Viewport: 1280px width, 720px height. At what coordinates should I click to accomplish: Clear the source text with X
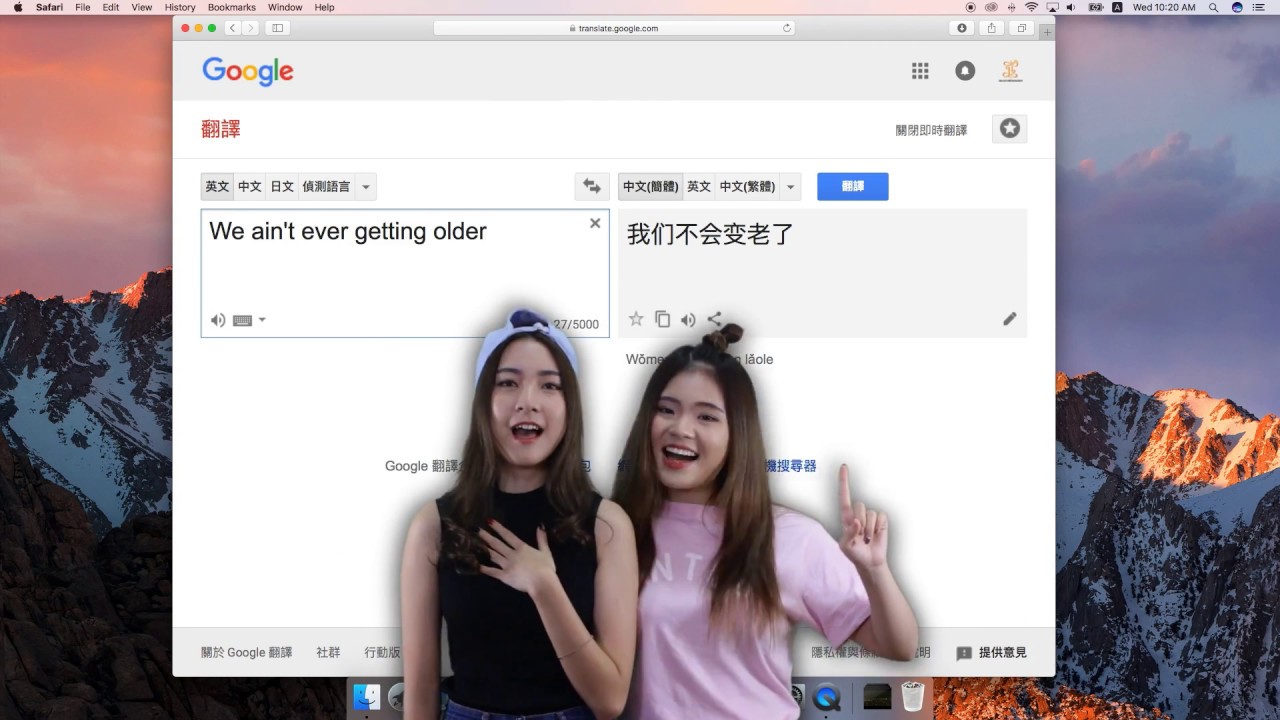click(x=595, y=223)
